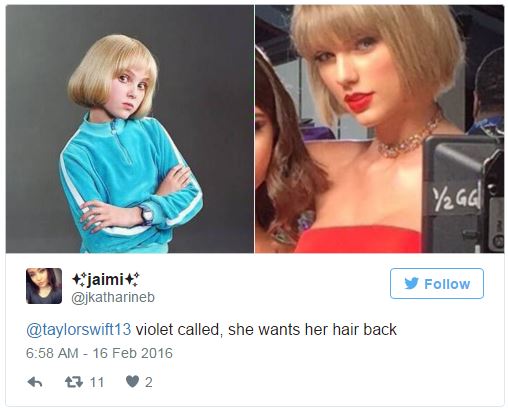Open the @taylorswift13 mention link
Viewport: 508px width, 408px height.
click(x=79, y=330)
